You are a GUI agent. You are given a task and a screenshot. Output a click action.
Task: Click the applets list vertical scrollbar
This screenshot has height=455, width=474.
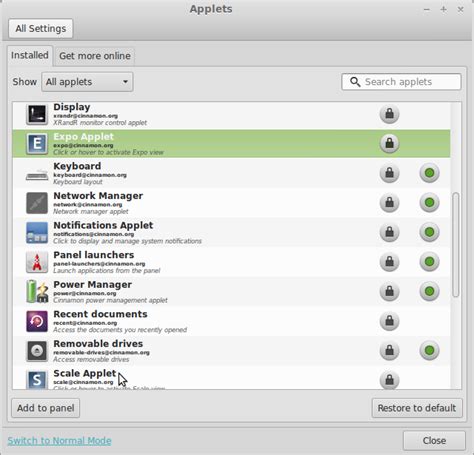[456, 244]
